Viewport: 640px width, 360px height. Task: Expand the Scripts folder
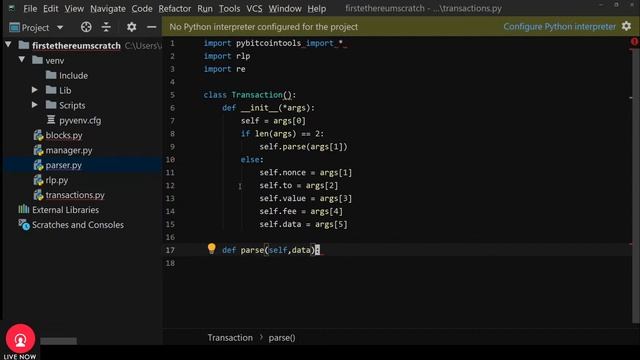[35, 105]
